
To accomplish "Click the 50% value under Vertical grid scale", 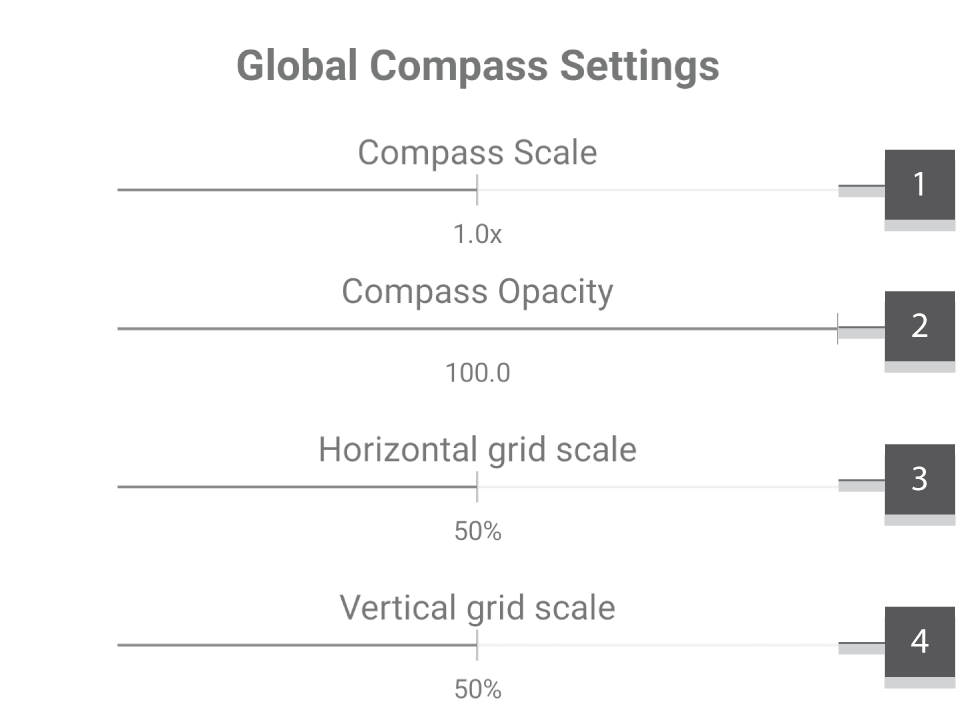I will pyautogui.click(x=477, y=690).
